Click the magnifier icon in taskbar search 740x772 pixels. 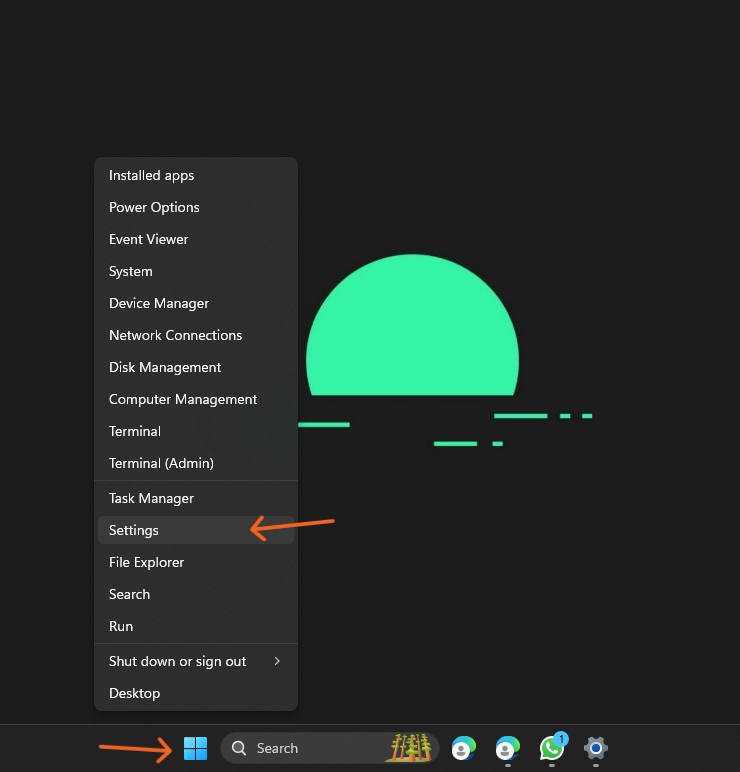click(x=239, y=748)
